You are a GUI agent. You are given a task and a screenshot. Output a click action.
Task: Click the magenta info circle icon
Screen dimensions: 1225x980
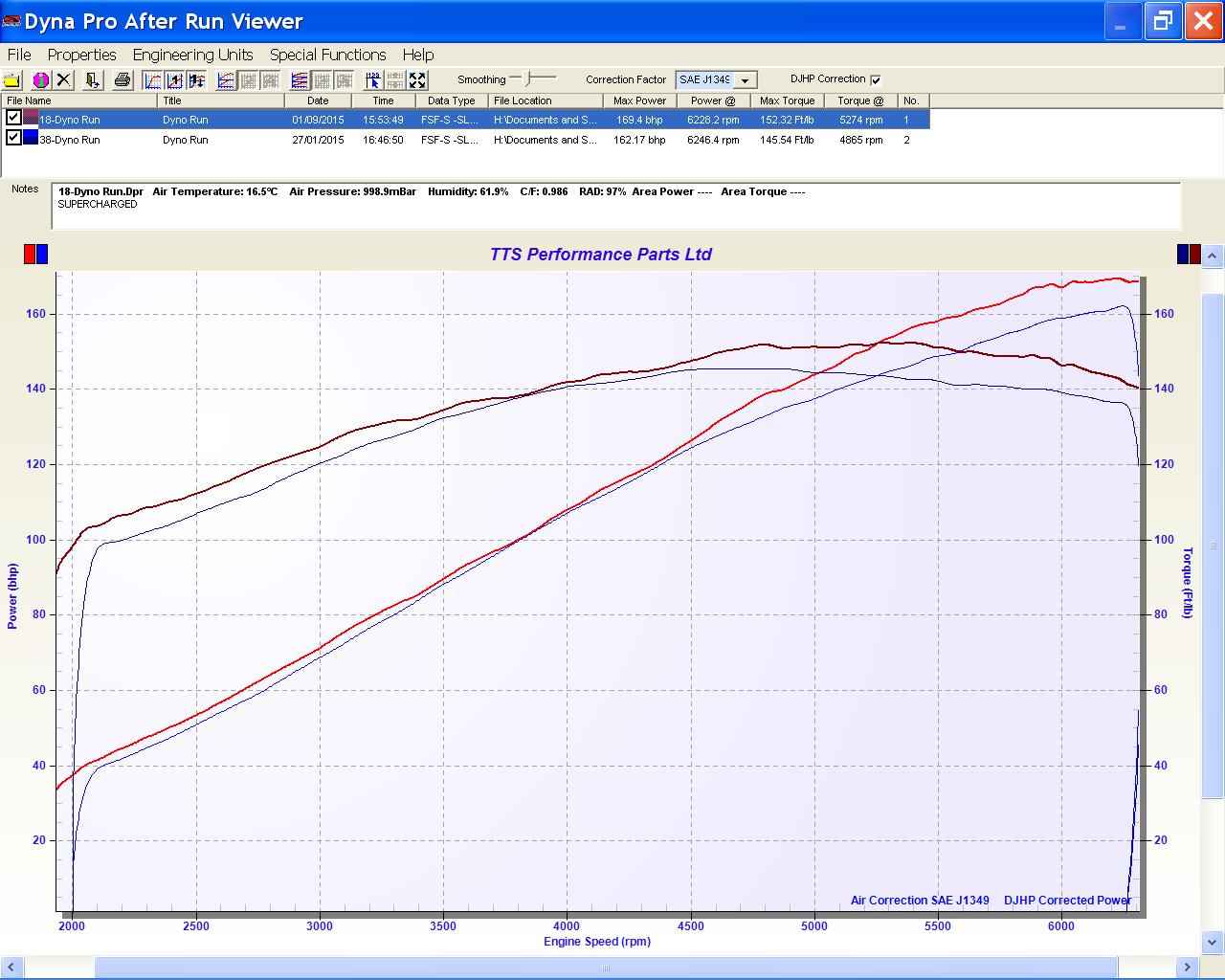tap(40, 80)
